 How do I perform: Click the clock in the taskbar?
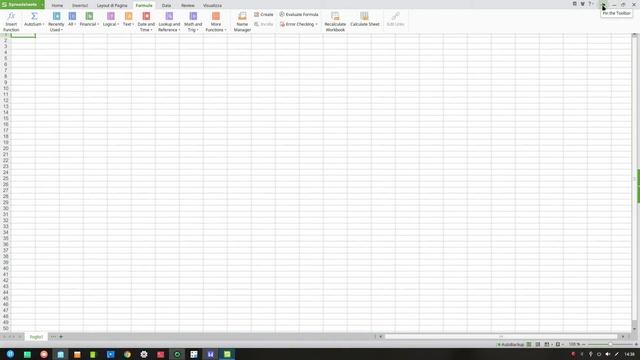coord(629,354)
